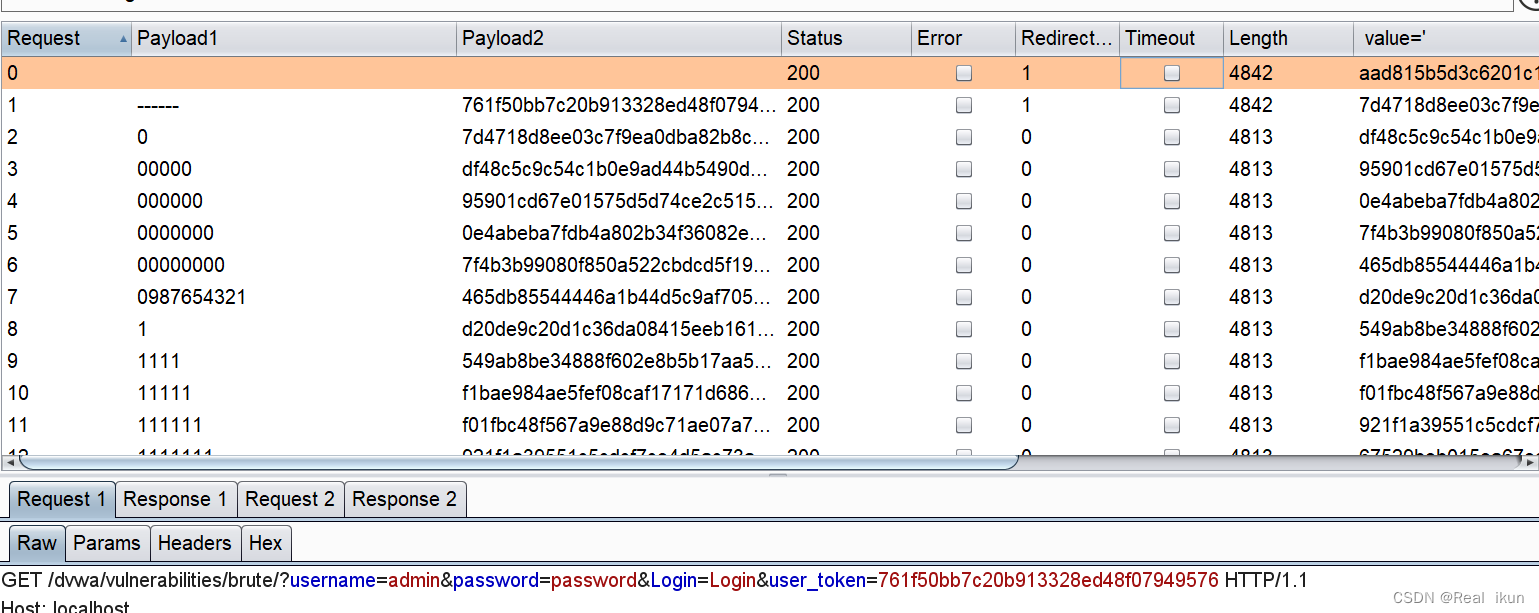
Task: Select row with payload 111111
Action: click(770, 425)
